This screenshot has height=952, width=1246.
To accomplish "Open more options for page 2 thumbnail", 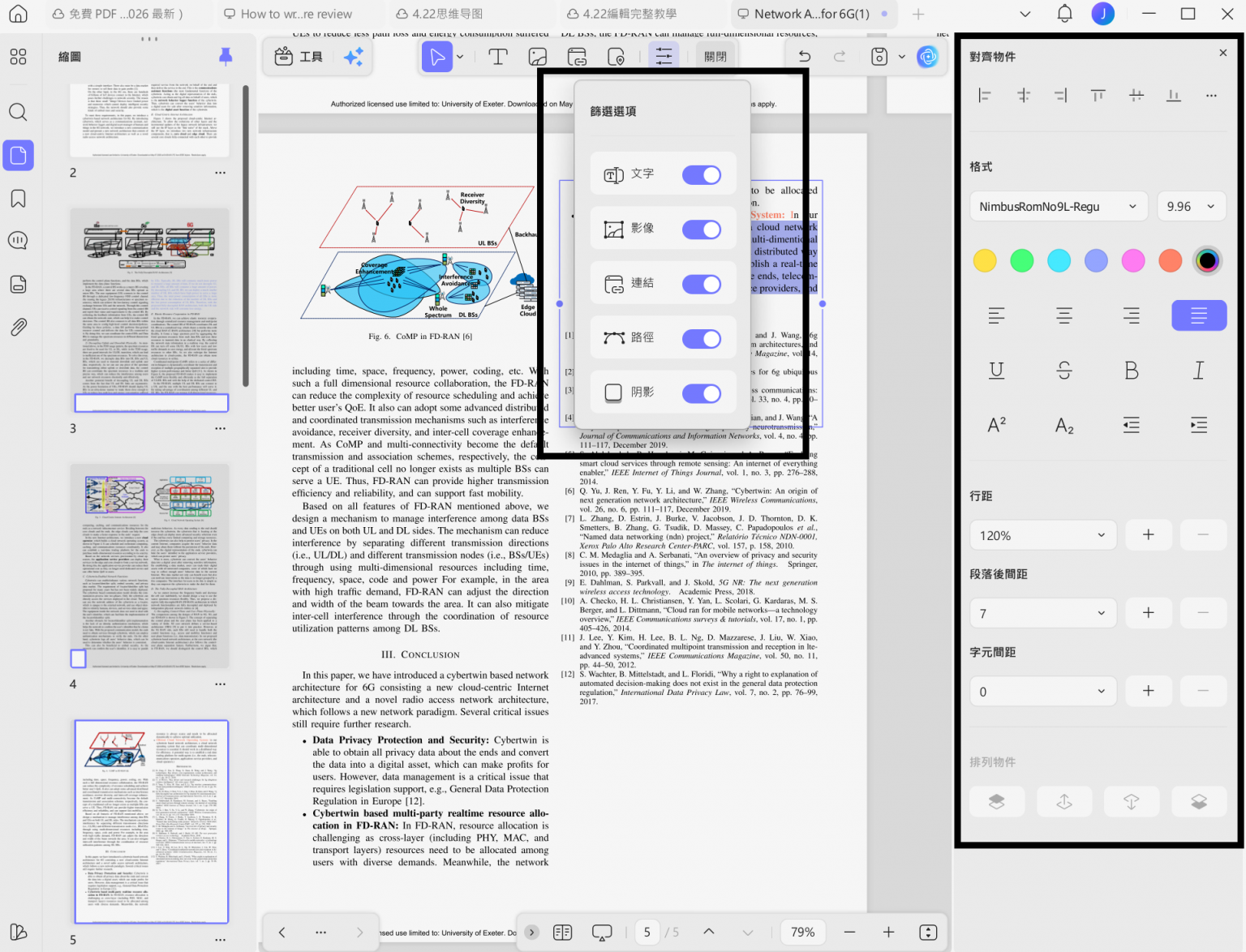I will pyautogui.click(x=221, y=173).
